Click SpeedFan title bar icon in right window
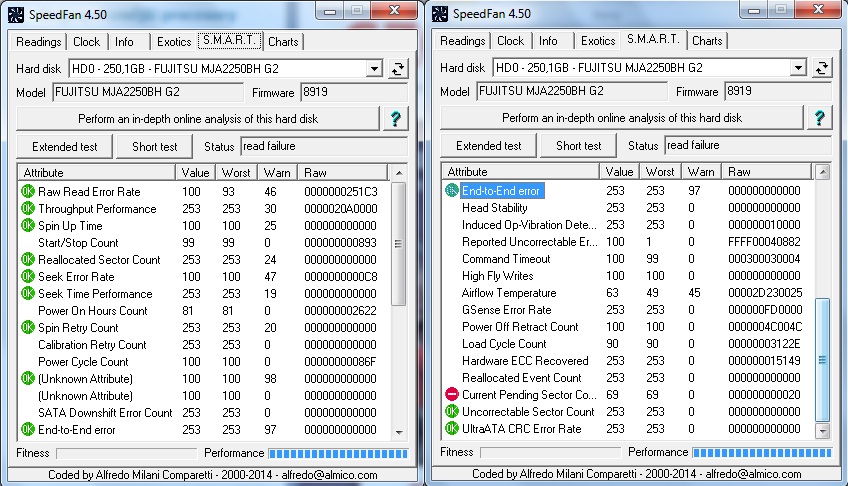The image size is (848, 486). click(440, 14)
